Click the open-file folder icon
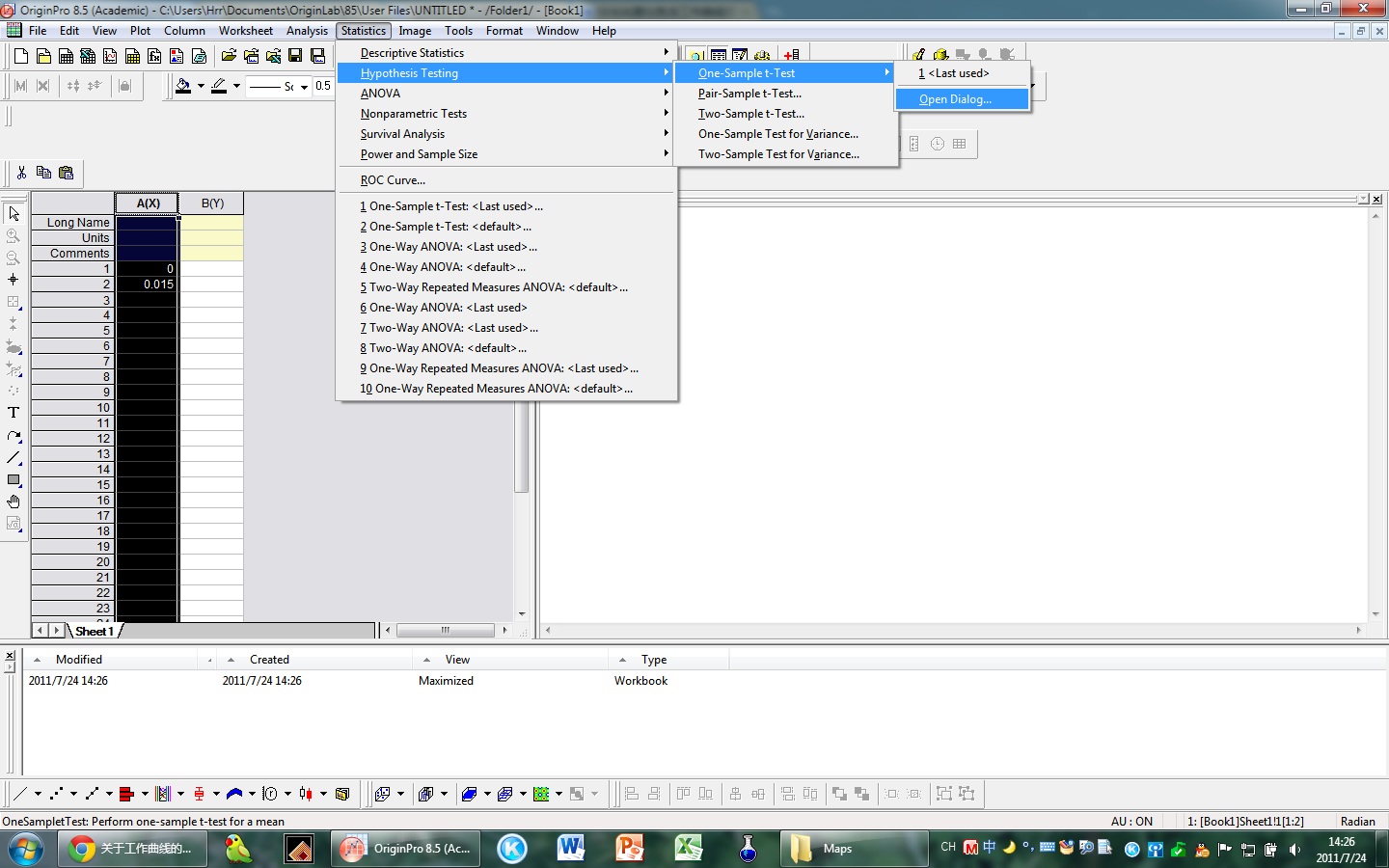The image size is (1389, 868). 229,56
